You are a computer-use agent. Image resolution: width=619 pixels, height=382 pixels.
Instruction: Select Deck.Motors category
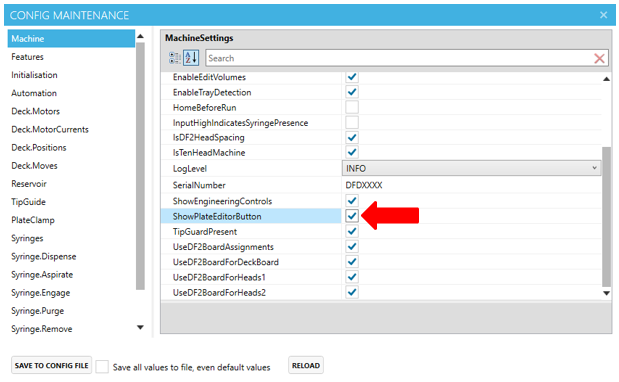tap(36, 111)
